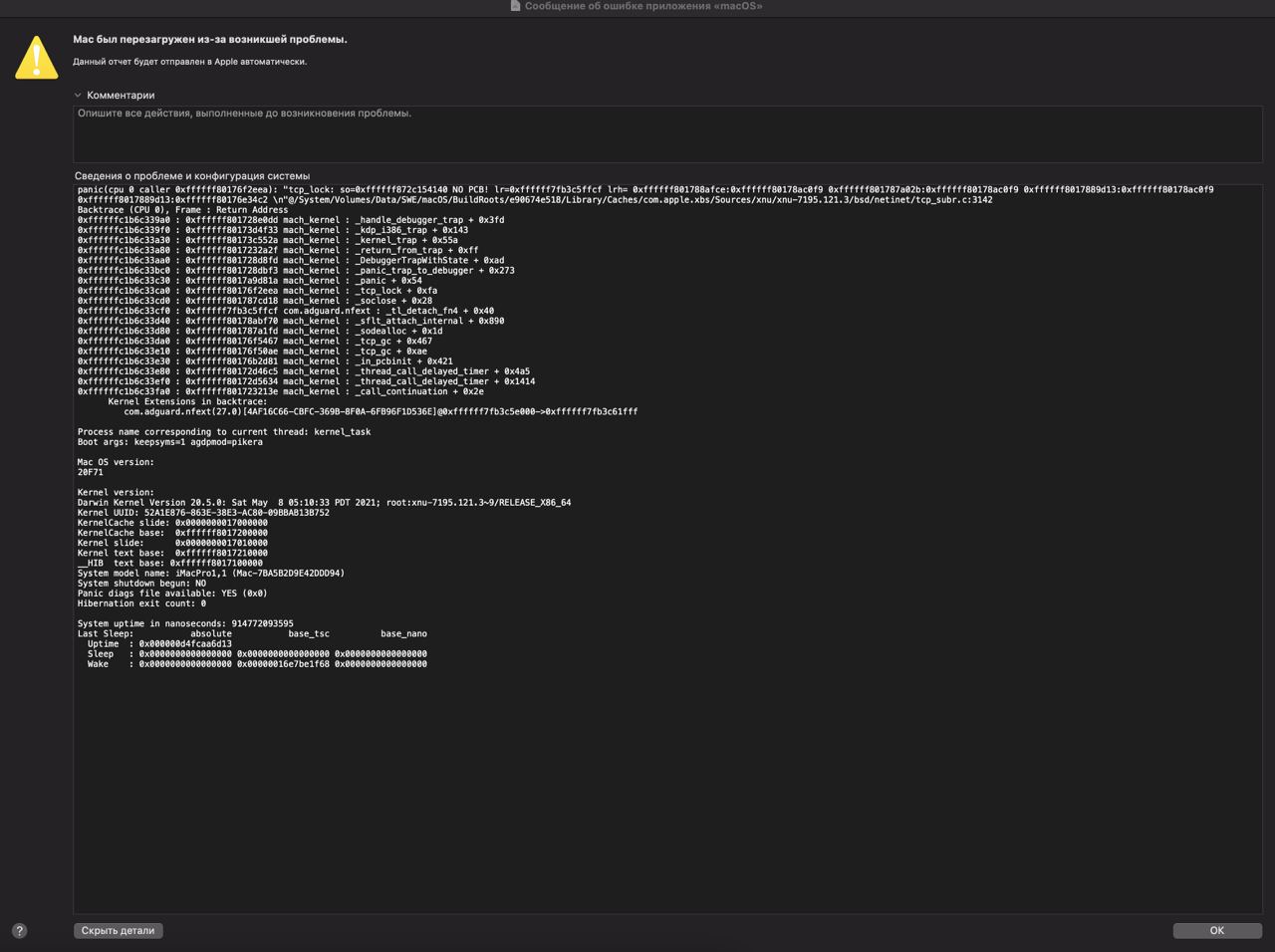Click the _tcp_lock backtrace row
The height and width of the screenshot is (952, 1275).
(x=257, y=291)
